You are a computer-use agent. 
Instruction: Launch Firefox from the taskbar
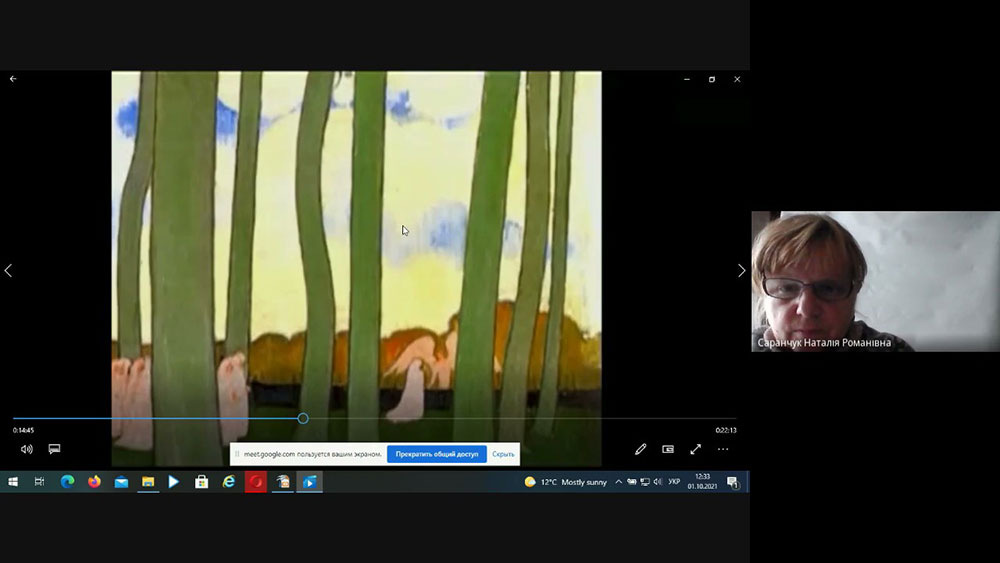94,482
